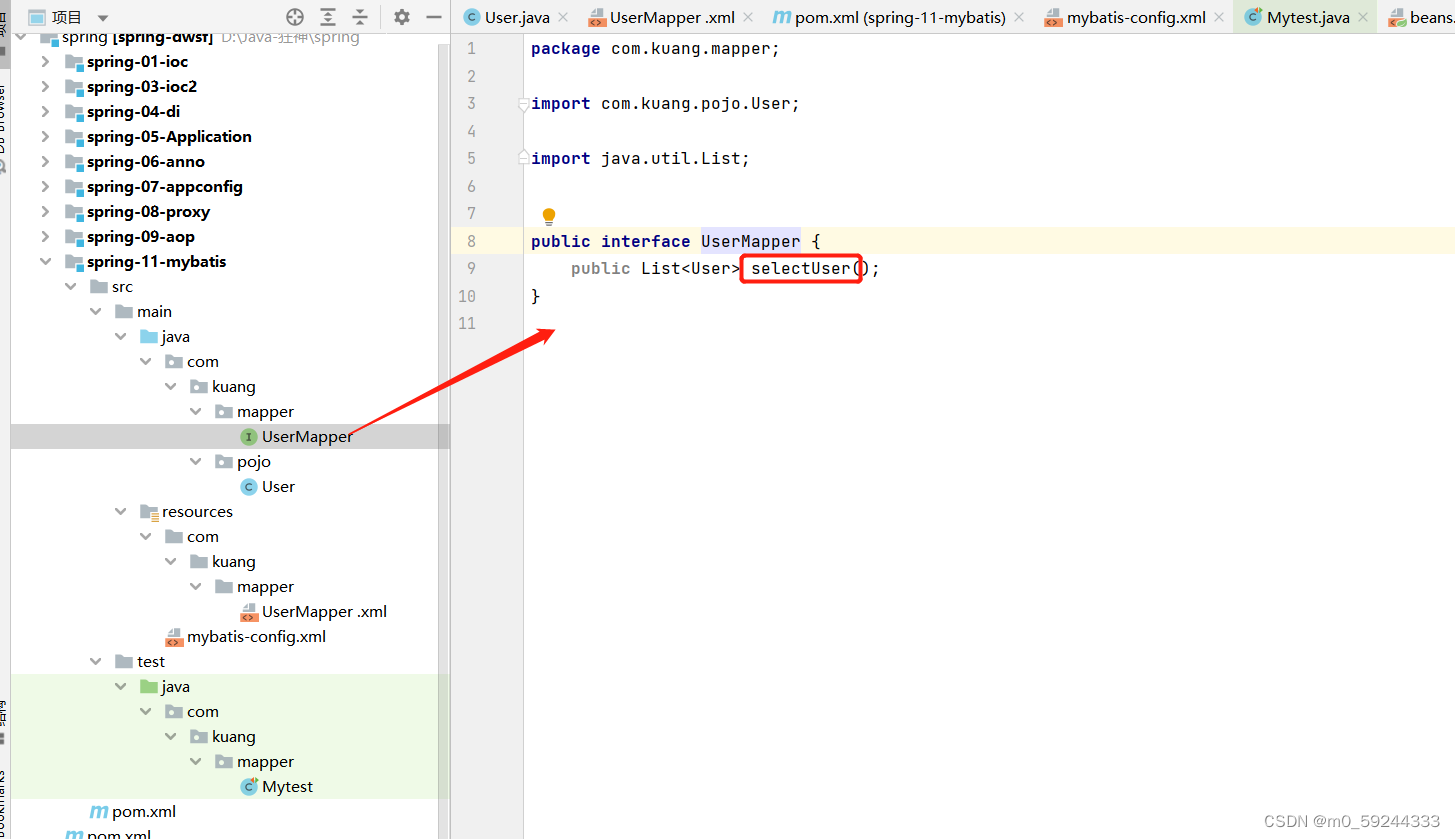The width and height of the screenshot is (1455, 839).
Task: Open the 项目 view dropdown arrow
Action: 103,17
